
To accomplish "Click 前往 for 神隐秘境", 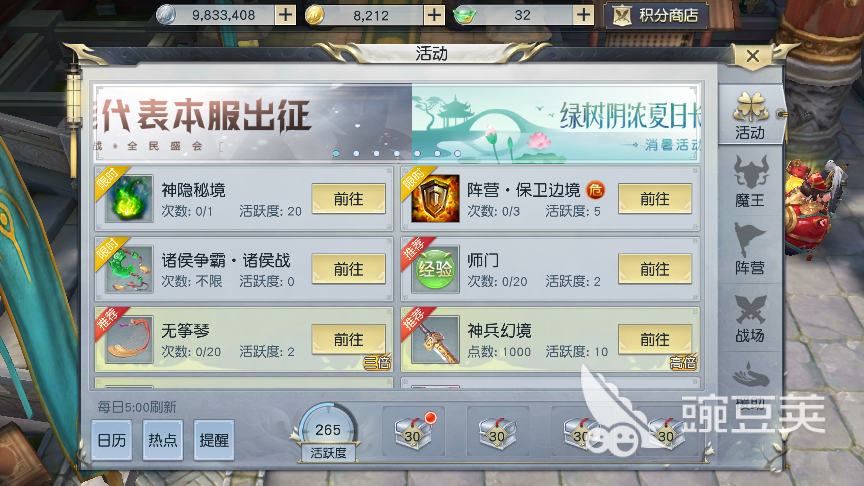I will pos(348,199).
